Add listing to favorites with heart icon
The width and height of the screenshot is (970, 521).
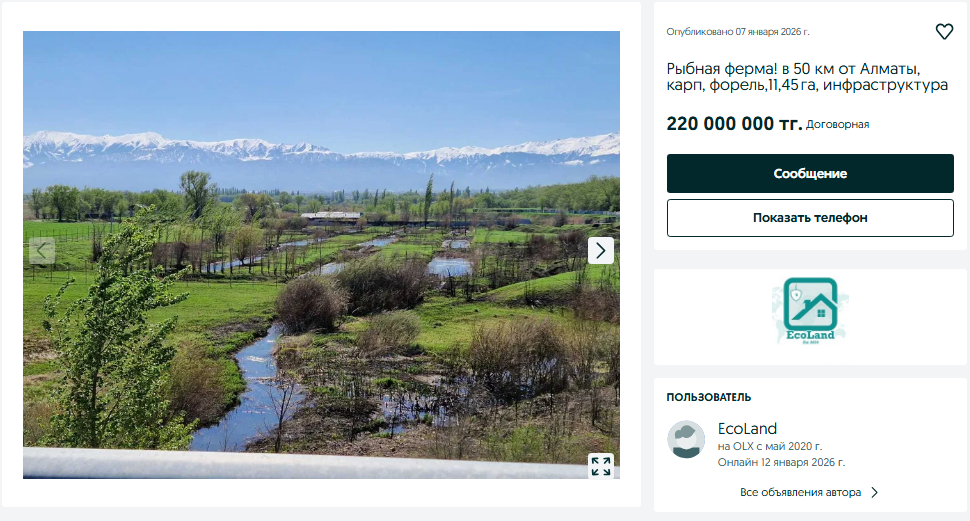pos(944,32)
